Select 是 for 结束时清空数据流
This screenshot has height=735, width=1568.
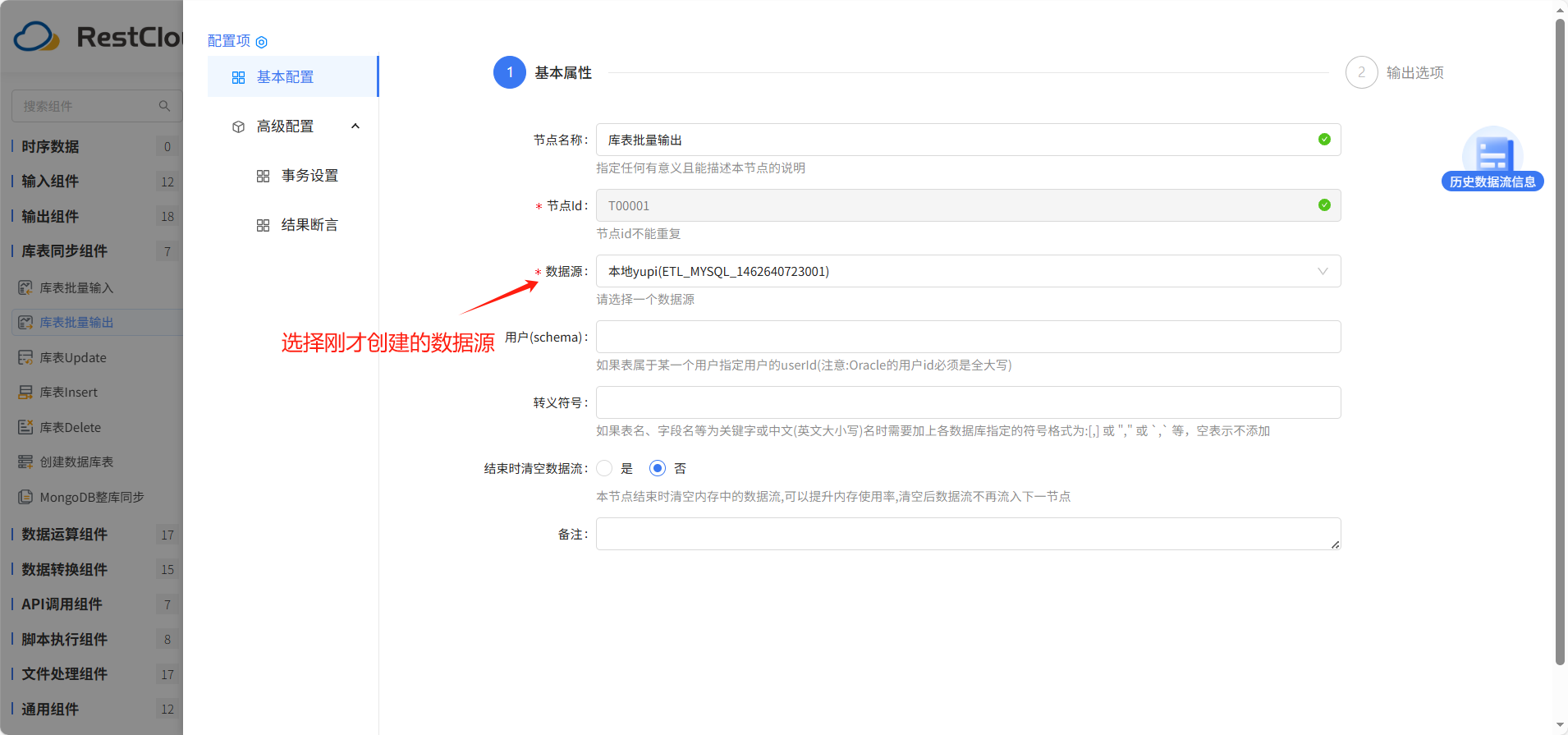point(605,468)
